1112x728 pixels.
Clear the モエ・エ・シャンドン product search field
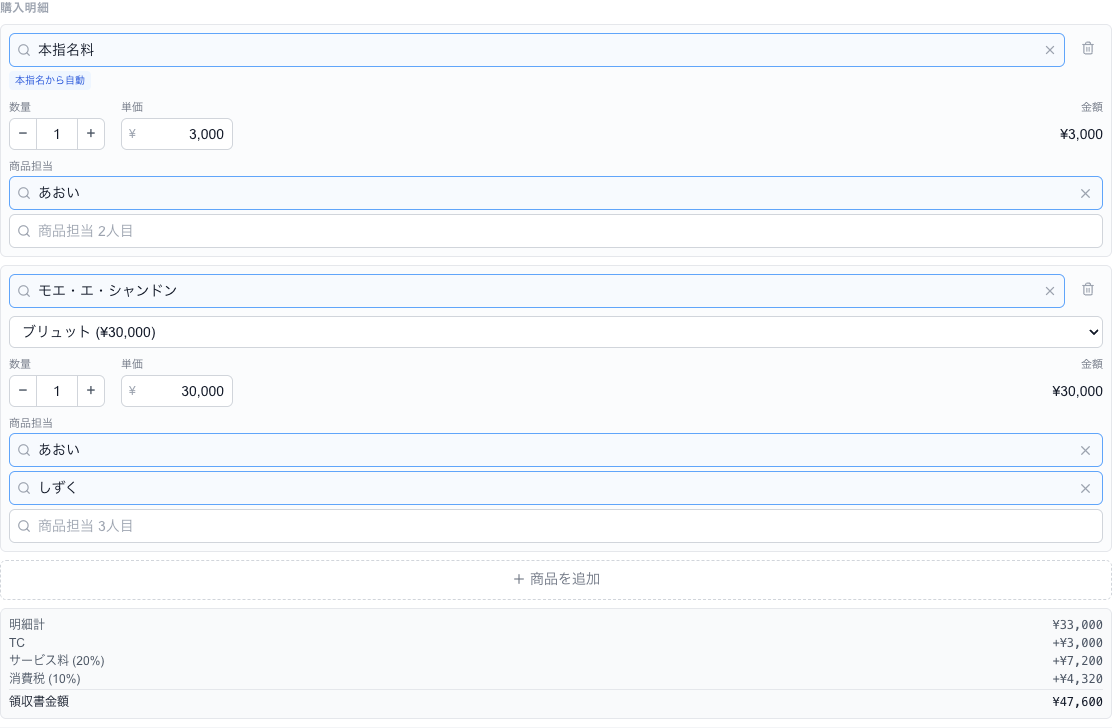1050,291
